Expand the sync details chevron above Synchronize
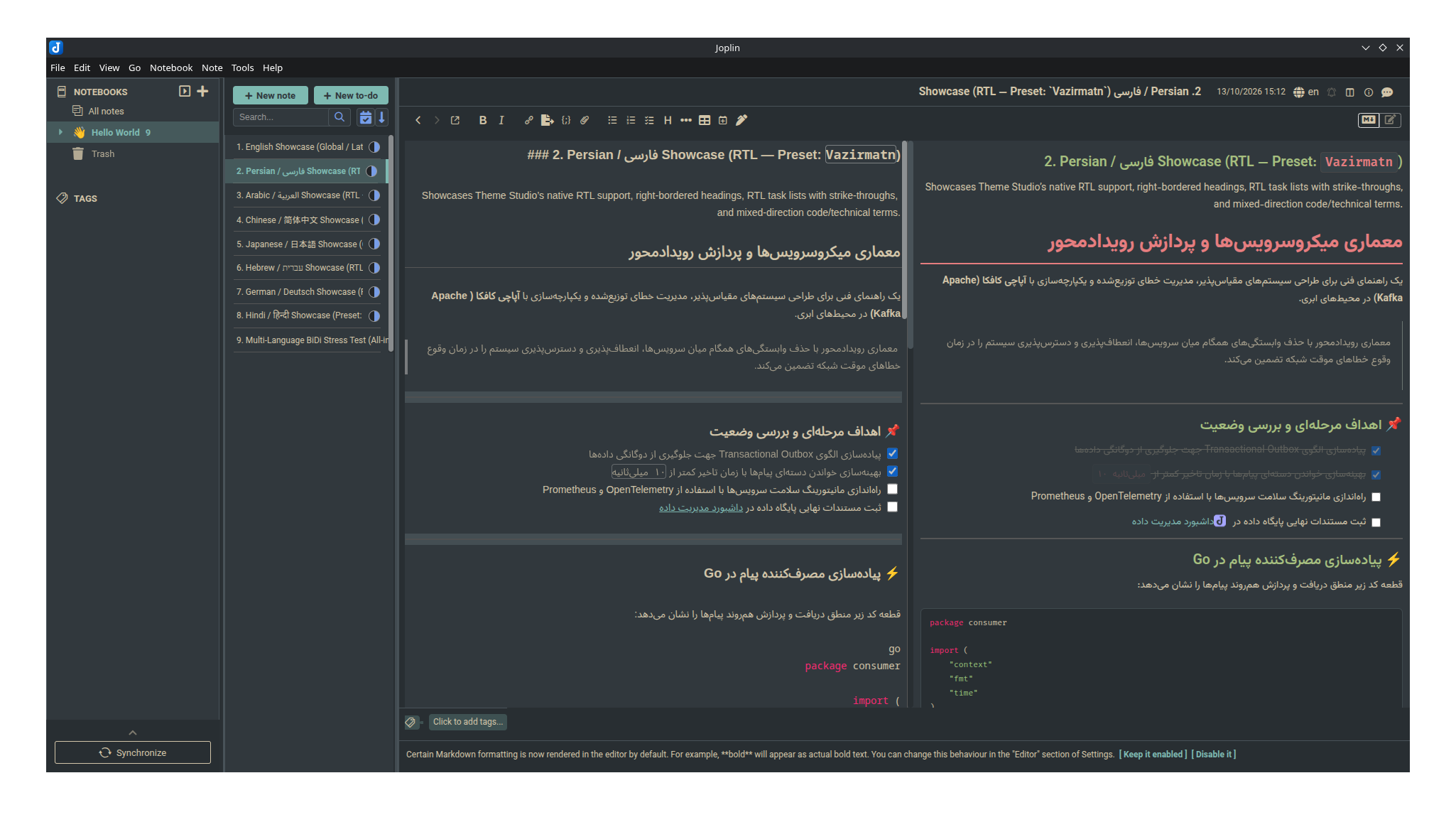Image resolution: width=1456 pixels, height=827 pixels. [x=133, y=733]
